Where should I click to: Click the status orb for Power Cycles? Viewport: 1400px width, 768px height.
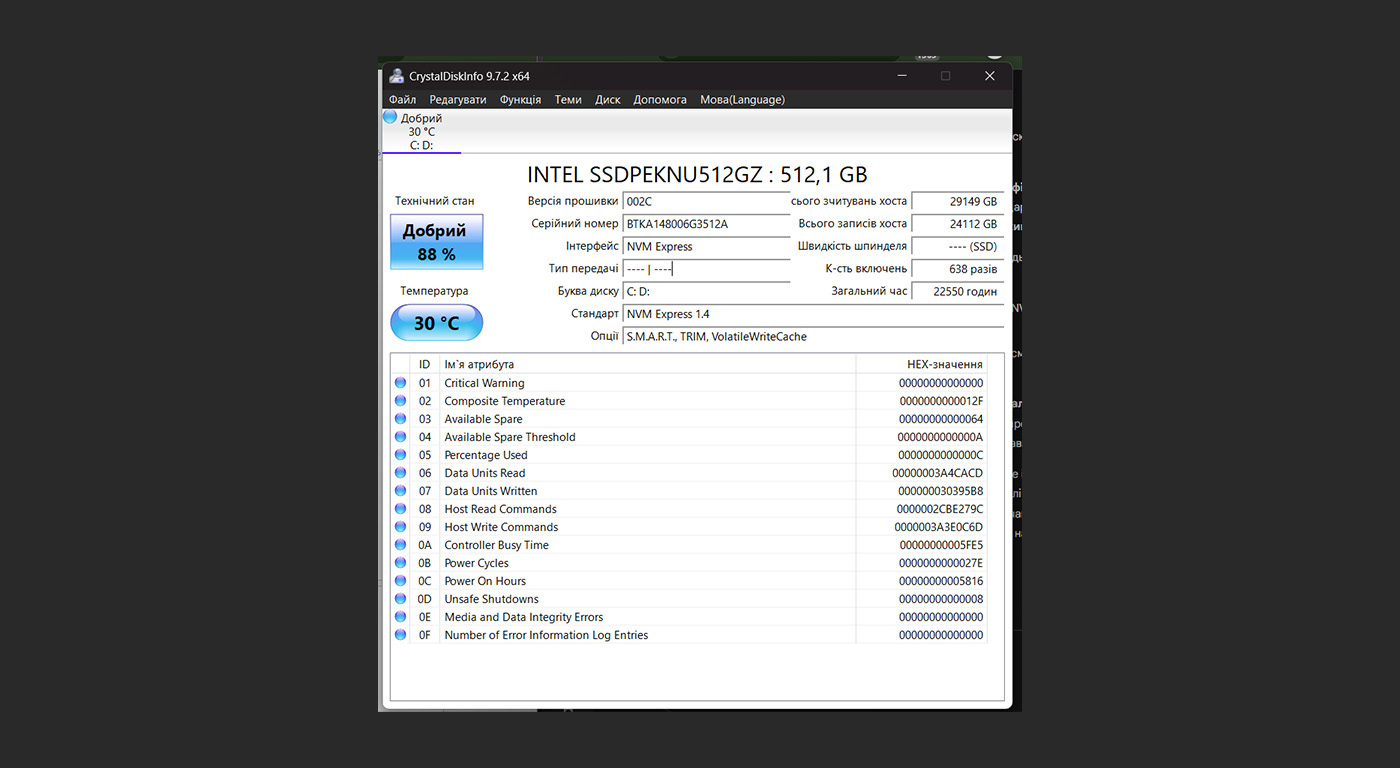tap(400, 563)
